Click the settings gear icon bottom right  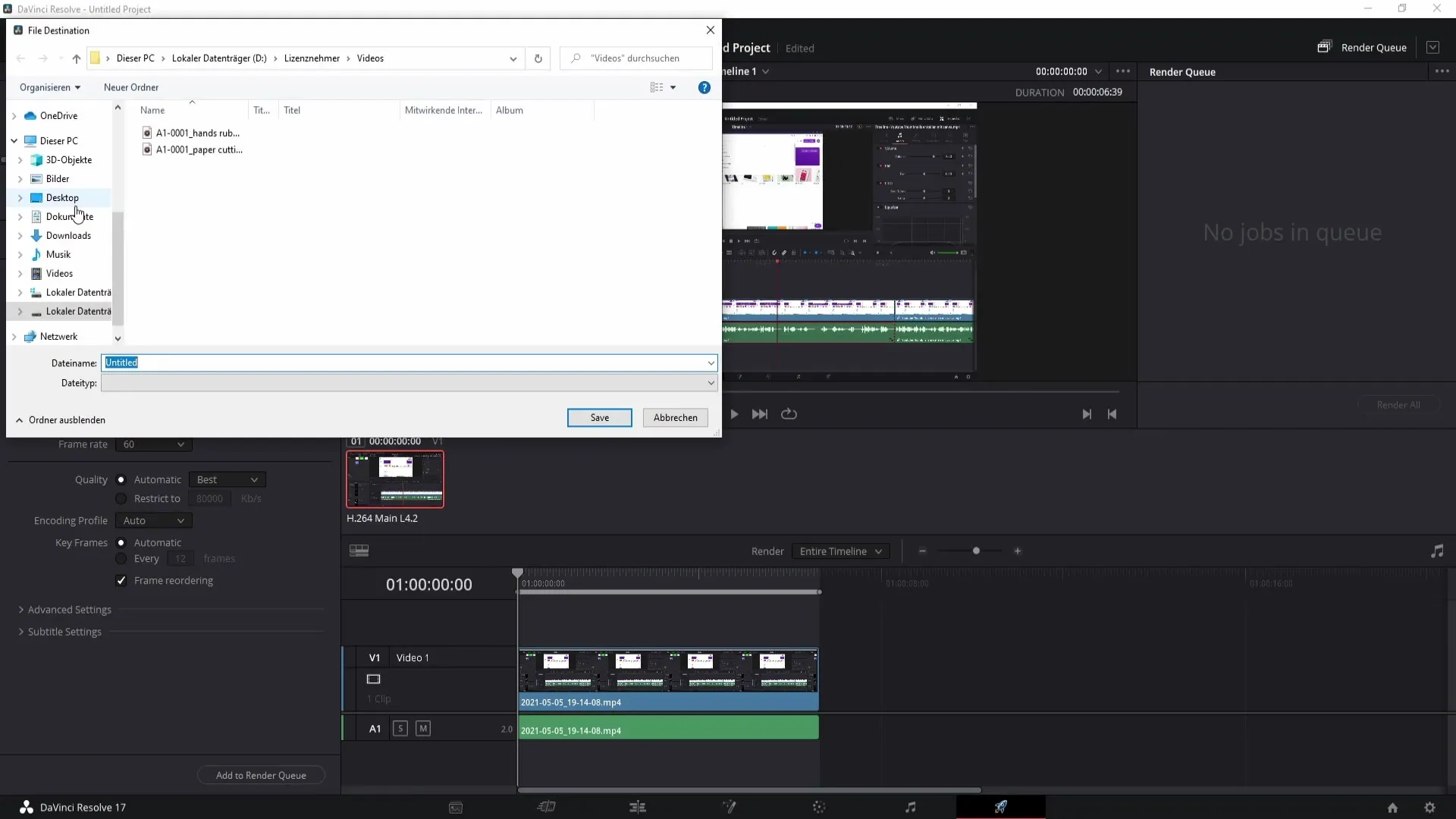click(1430, 805)
